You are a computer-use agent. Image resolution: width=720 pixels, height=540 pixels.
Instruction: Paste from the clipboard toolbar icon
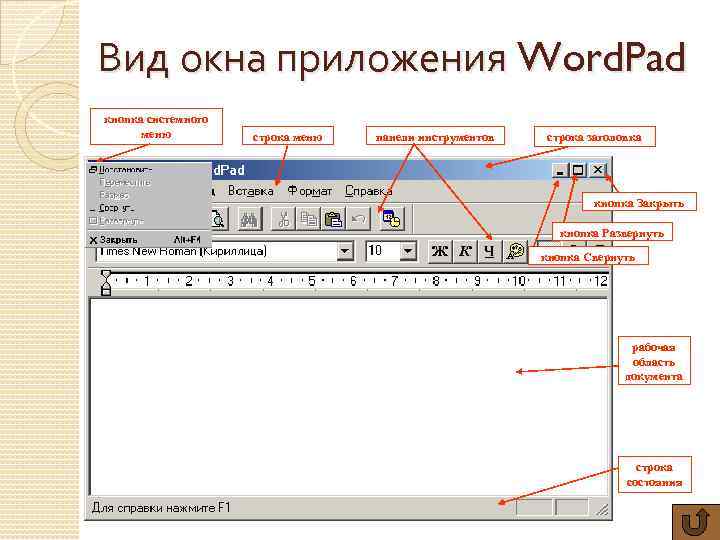pyautogui.click(x=333, y=219)
